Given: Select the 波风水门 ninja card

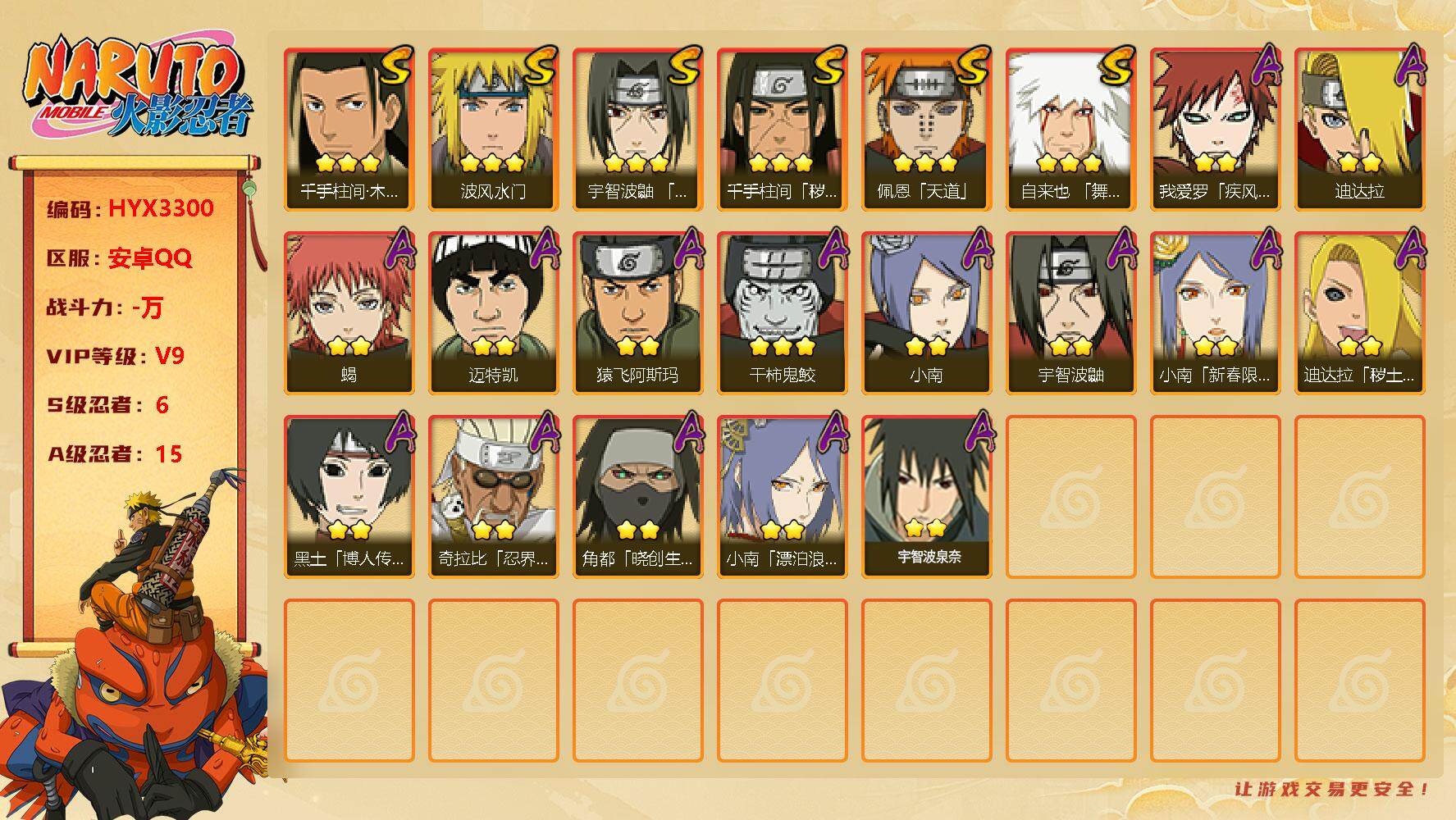Looking at the screenshot, I should click(x=493, y=130).
